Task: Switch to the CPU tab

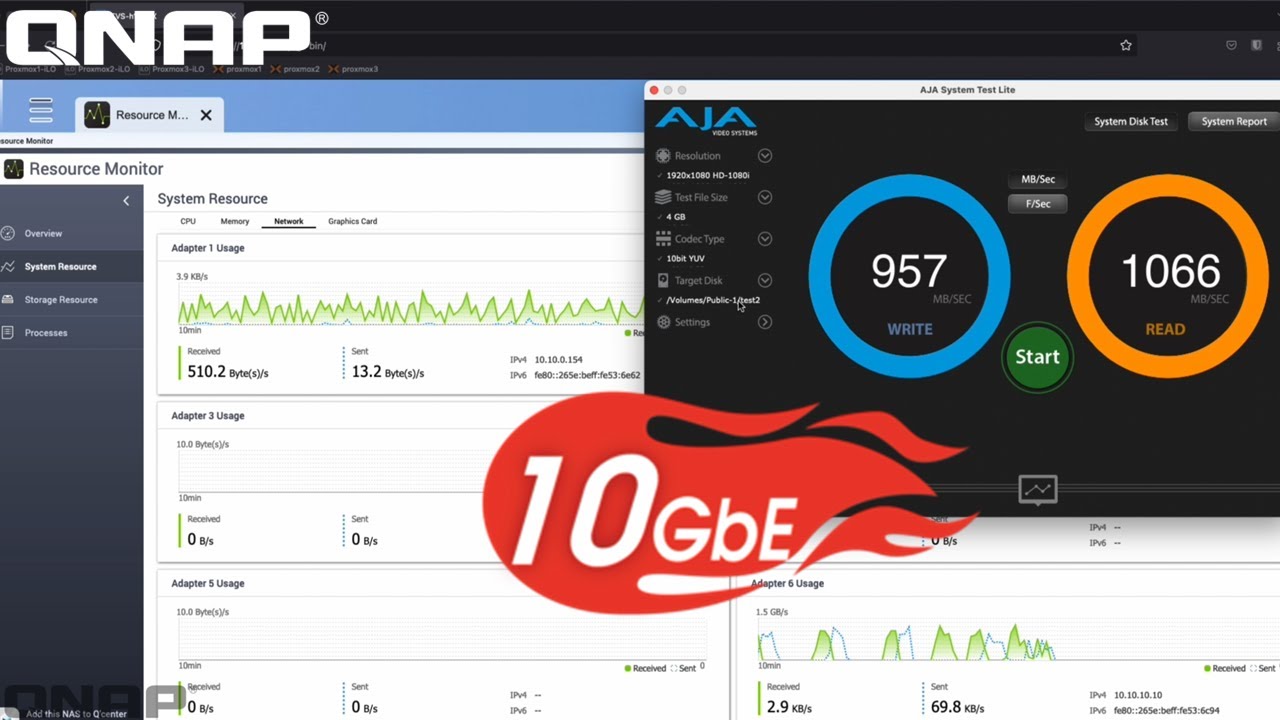Action: 188,221
